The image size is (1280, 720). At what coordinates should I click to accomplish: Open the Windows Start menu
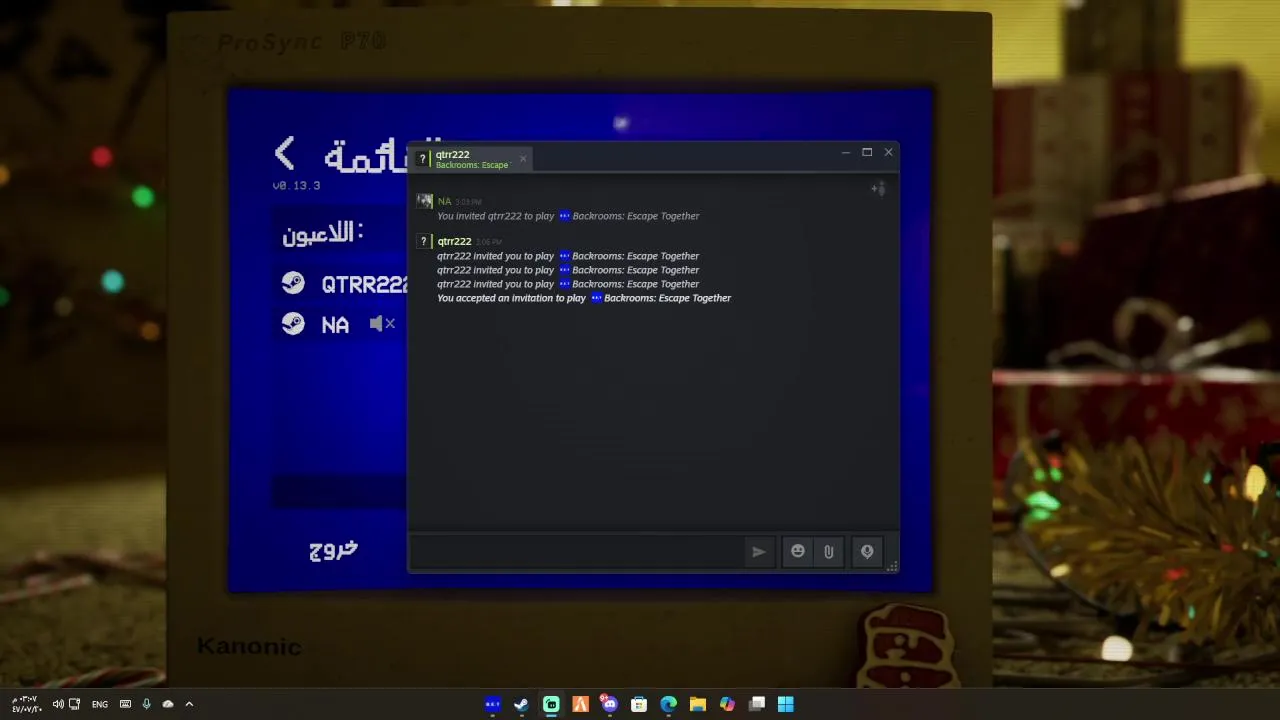coord(786,704)
